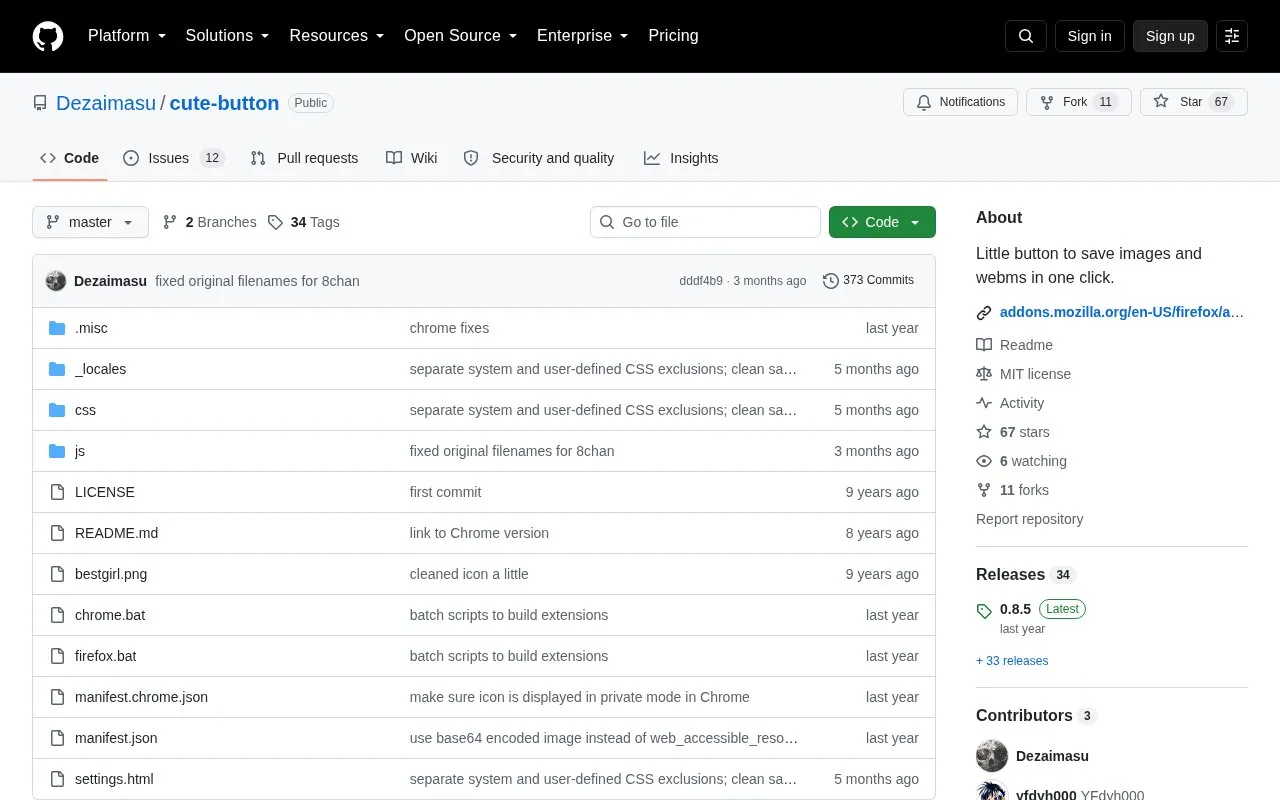Screen dimensions: 1280x800
Task: Click the .misc folder icon
Action: pos(57,328)
